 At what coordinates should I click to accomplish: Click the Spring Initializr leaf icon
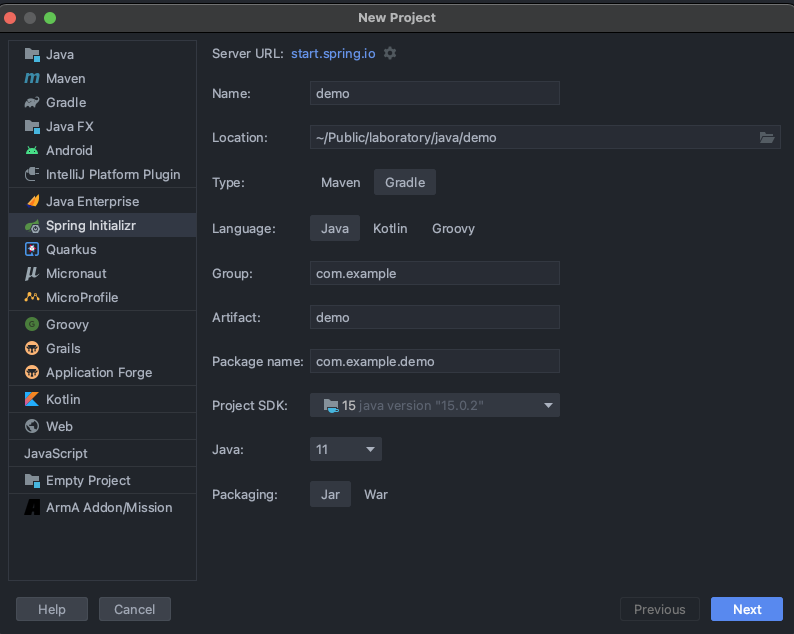[32, 226]
